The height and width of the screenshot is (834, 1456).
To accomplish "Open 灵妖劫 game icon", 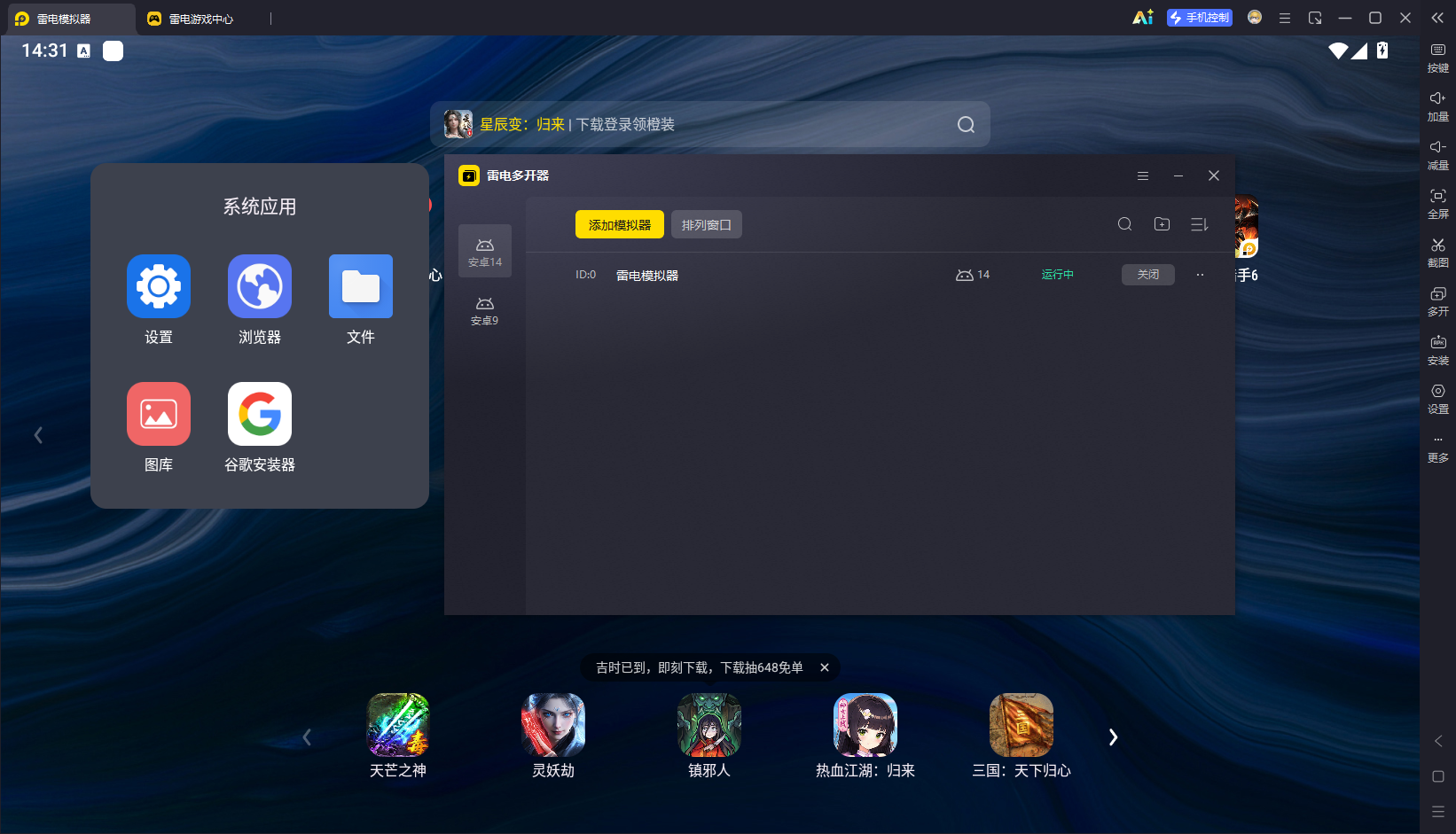I will point(553,725).
